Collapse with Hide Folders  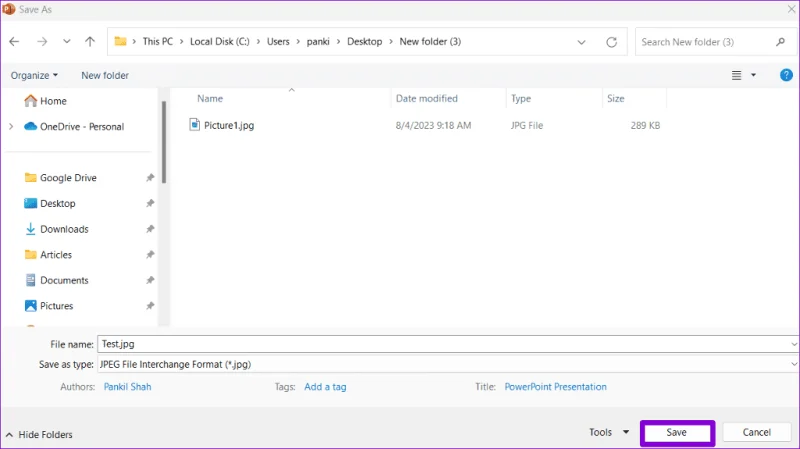[x=39, y=435]
